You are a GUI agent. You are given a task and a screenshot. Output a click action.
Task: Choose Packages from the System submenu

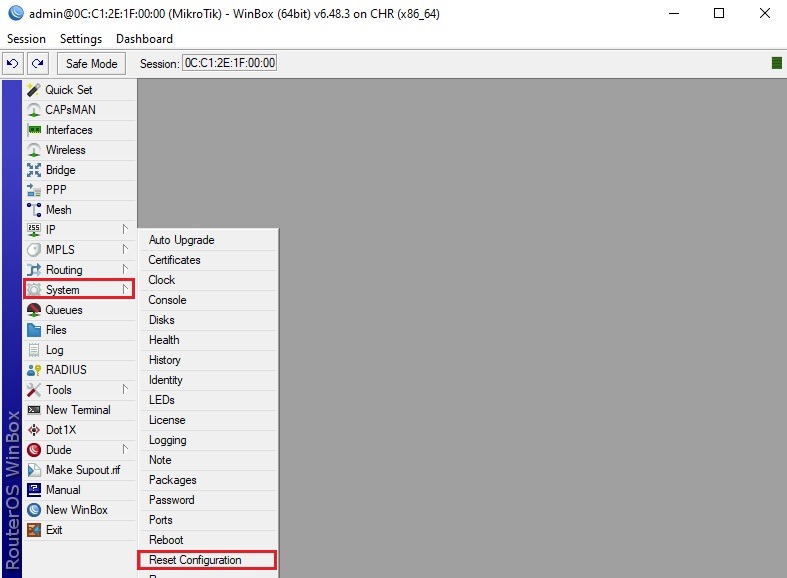click(172, 480)
